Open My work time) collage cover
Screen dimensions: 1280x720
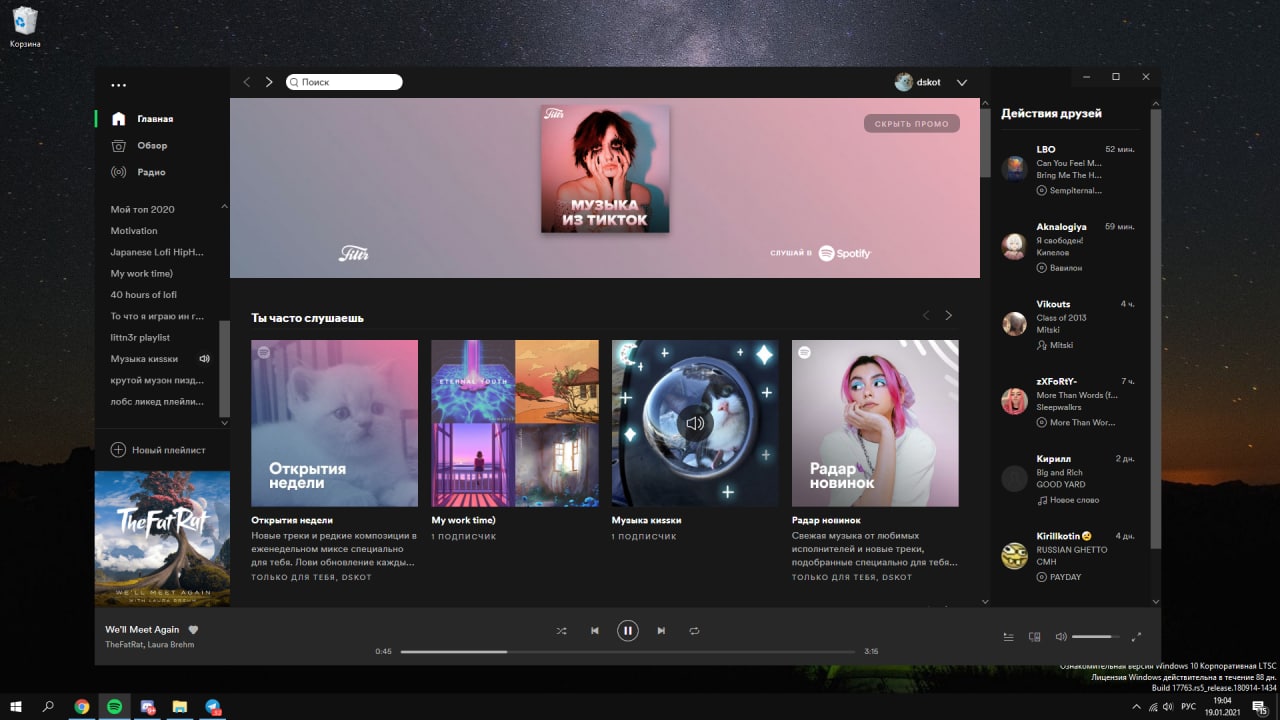coord(515,423)
